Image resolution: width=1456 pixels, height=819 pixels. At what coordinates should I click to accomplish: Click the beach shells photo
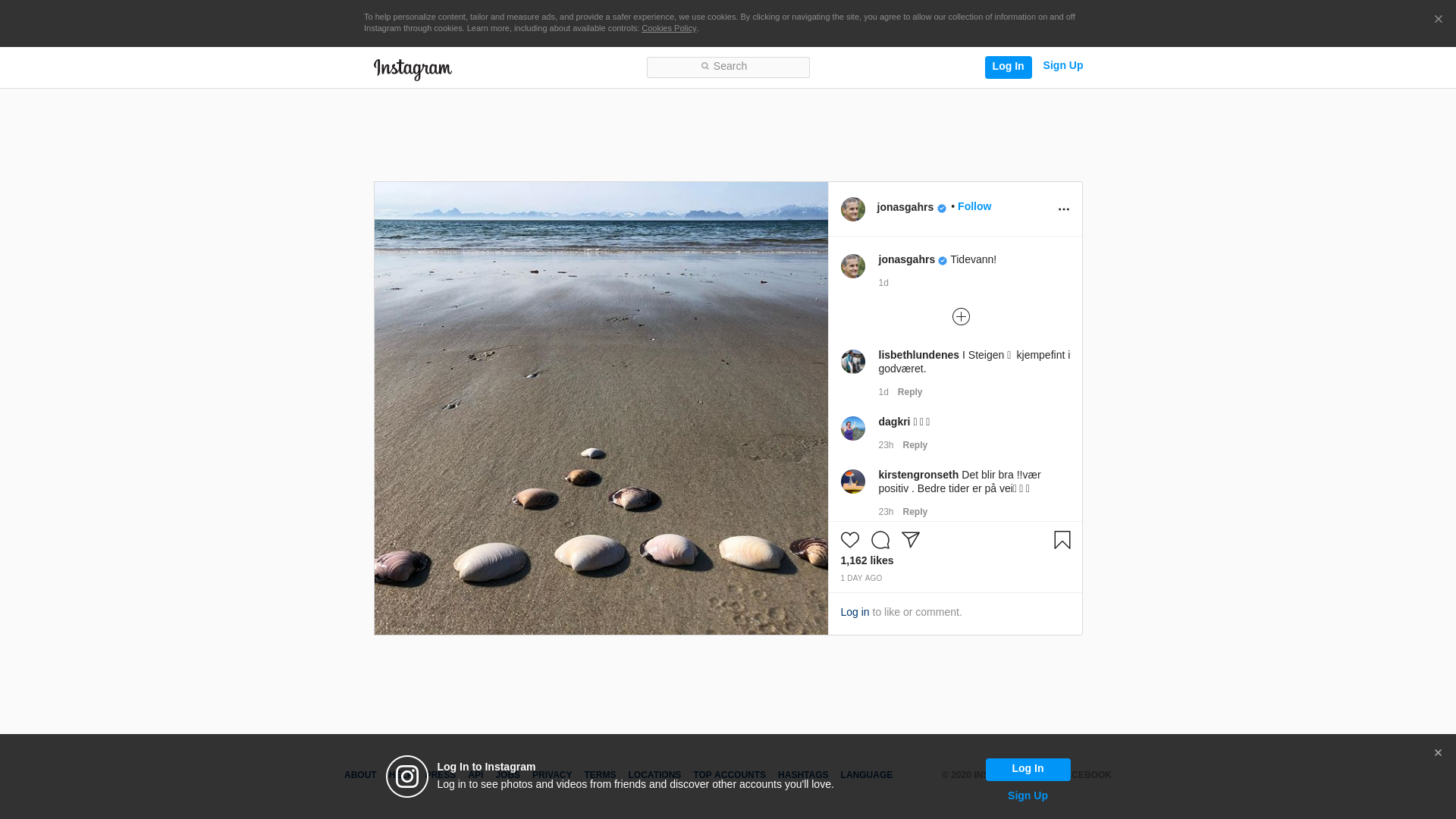[x=601, y=408]
